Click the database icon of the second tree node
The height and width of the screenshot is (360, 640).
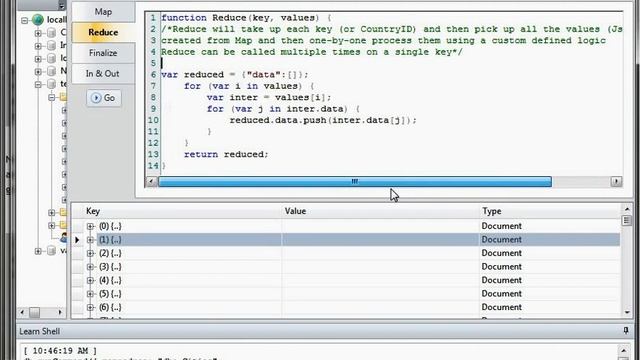(x=51, y=45)
